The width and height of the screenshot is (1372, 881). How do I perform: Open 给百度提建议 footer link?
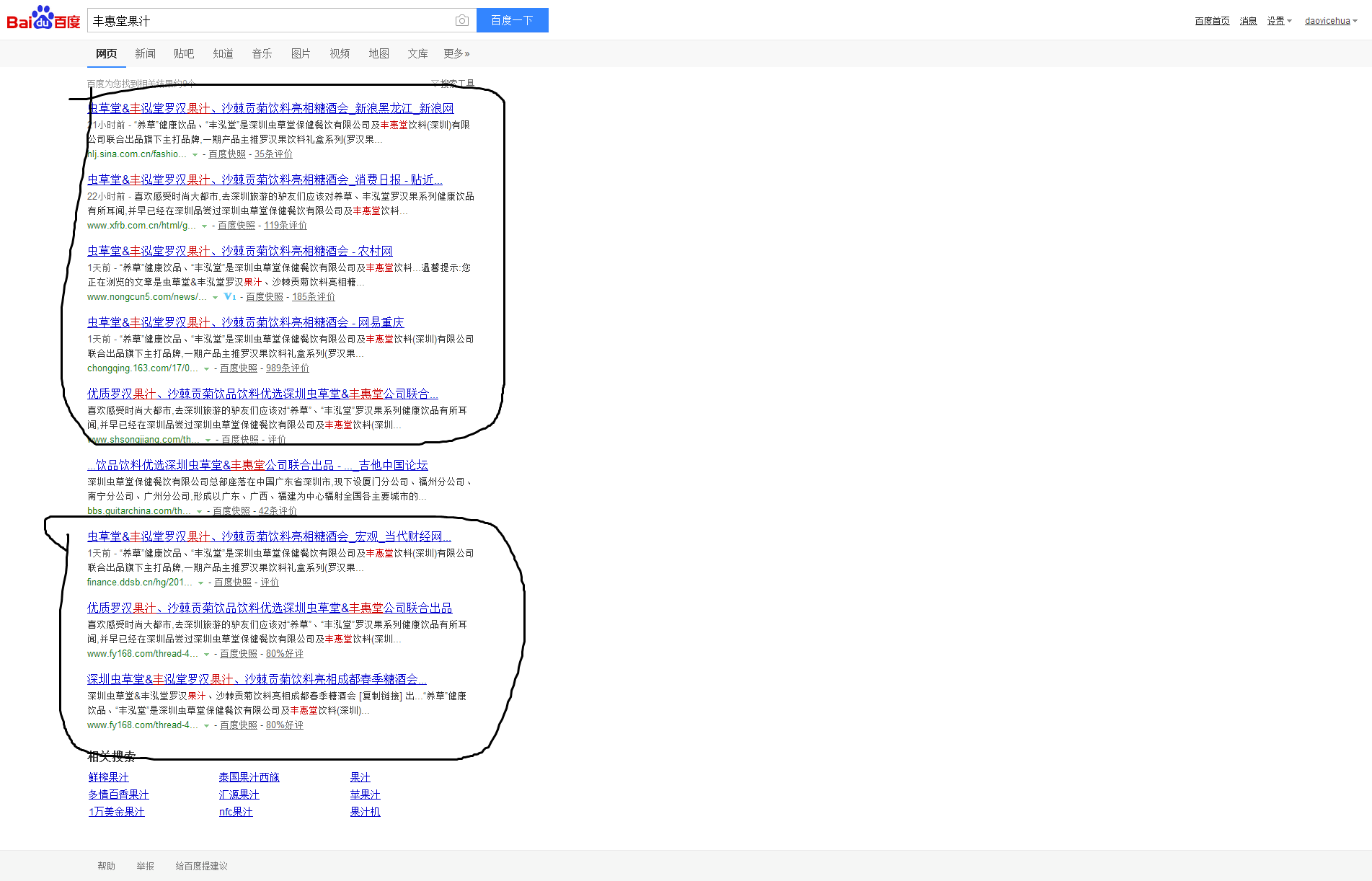coord(201,866)
